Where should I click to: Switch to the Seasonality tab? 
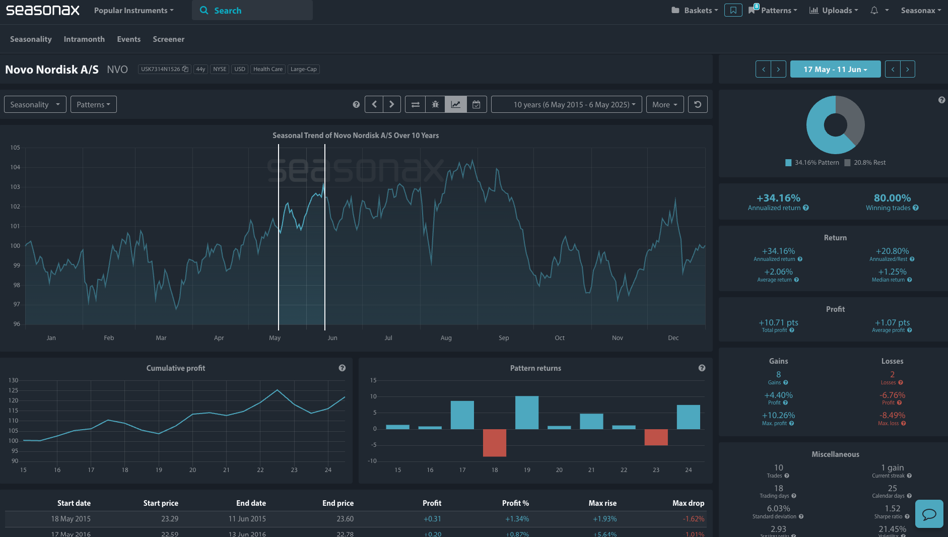point(31,39)
